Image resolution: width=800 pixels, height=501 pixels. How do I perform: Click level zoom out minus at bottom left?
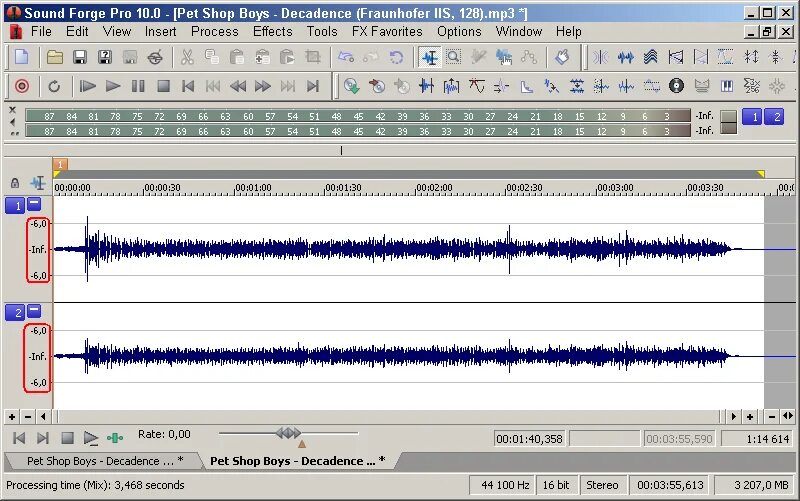point(28,417)
